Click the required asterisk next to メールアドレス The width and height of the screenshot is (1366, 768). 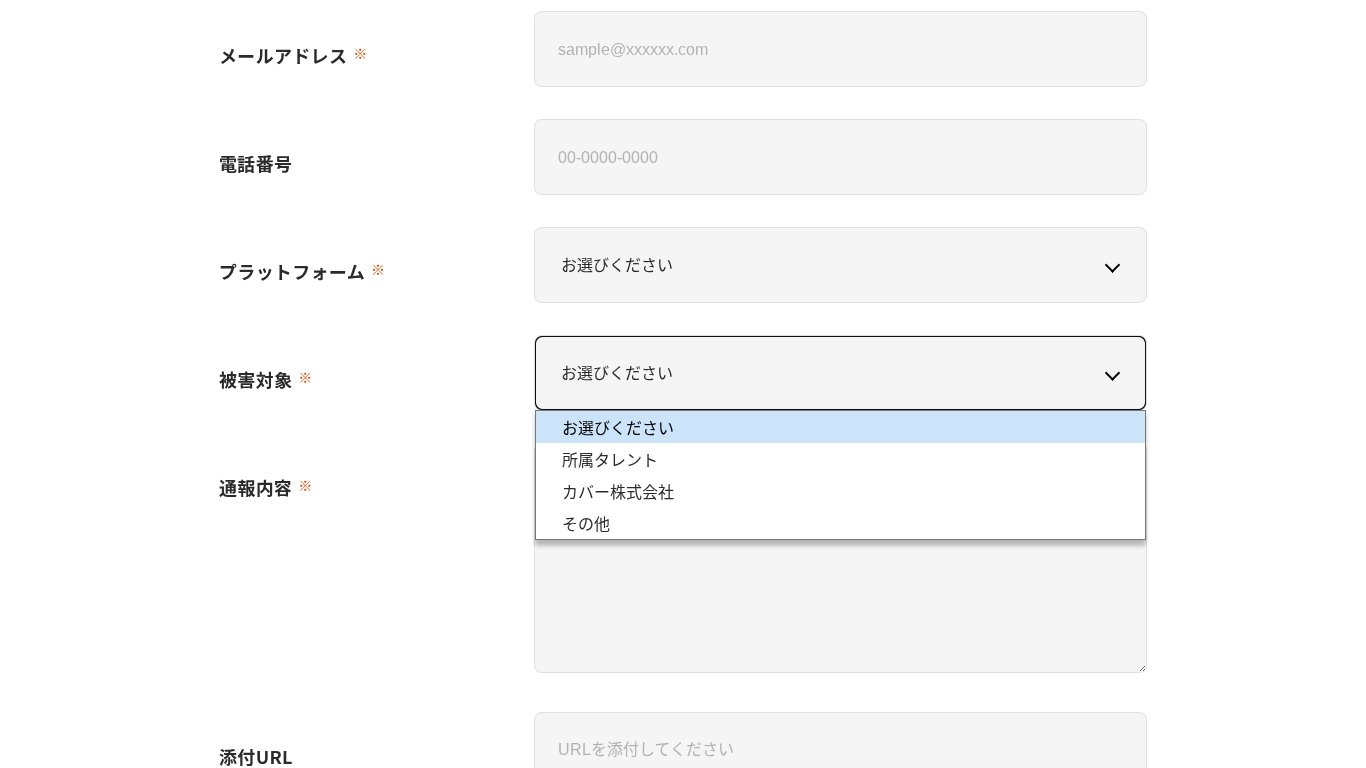(360, 54)
